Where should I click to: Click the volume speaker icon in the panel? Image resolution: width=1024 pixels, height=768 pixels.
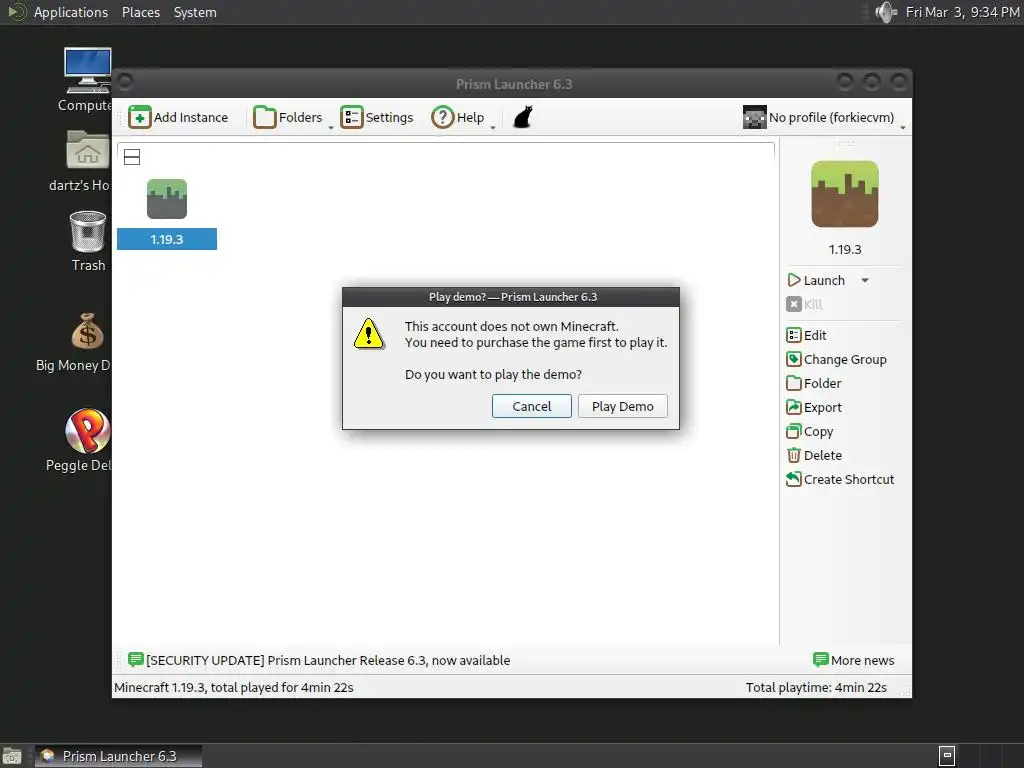[x=886, y=12]
